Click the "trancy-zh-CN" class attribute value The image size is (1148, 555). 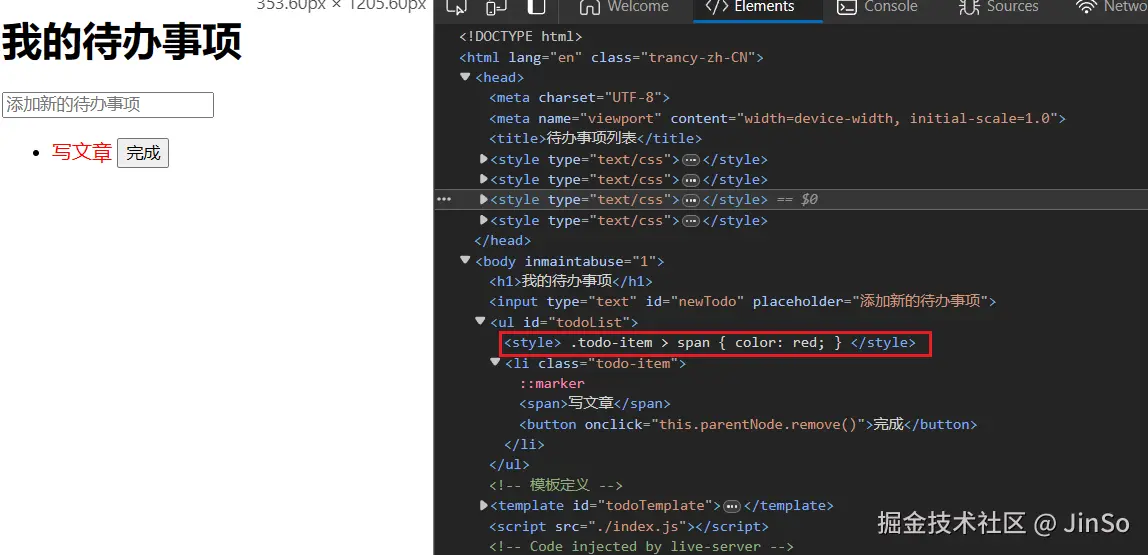click(x=698, y=57)
